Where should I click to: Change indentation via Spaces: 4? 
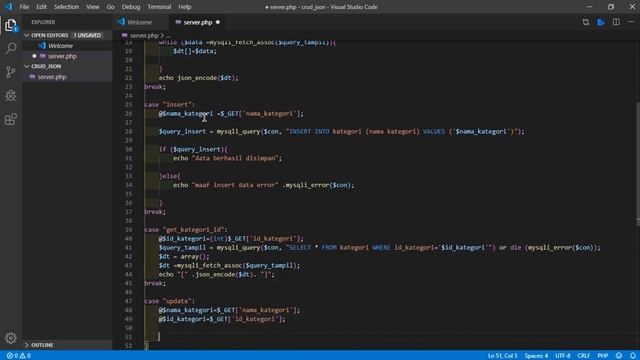[x=536, y=356]
